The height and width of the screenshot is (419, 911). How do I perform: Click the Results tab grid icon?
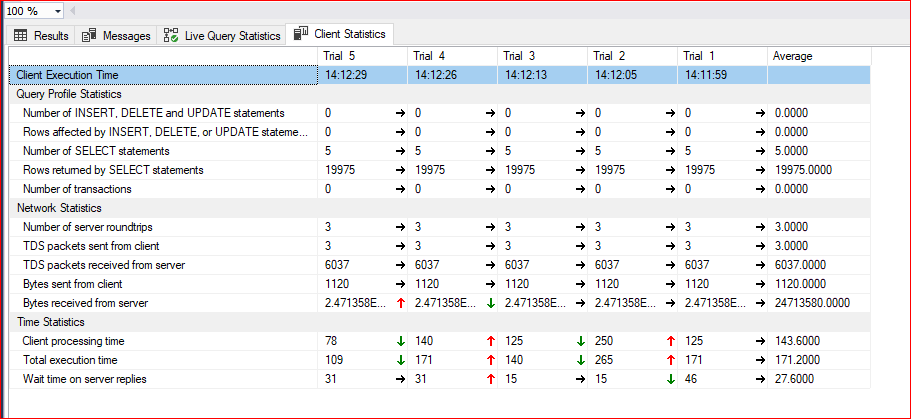coord(20,36)
